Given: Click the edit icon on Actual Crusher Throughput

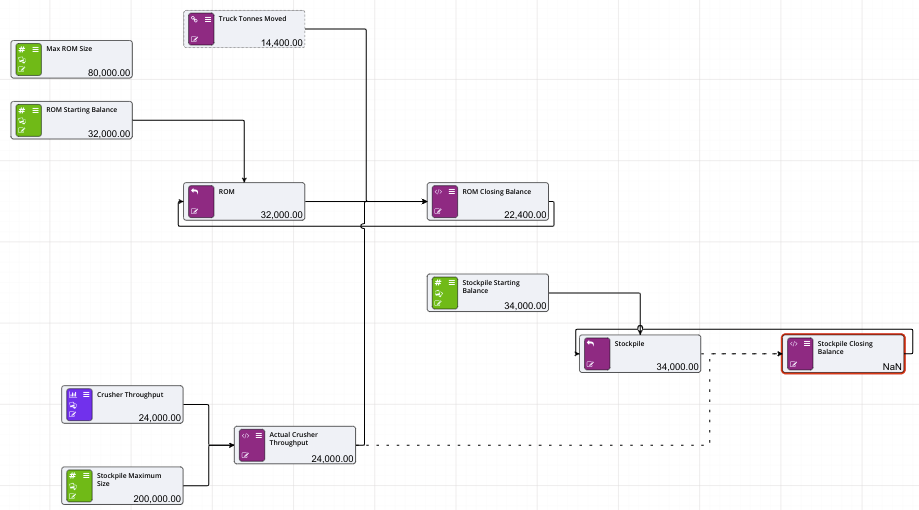Looking at the screenshot, I should pos(245,455).
